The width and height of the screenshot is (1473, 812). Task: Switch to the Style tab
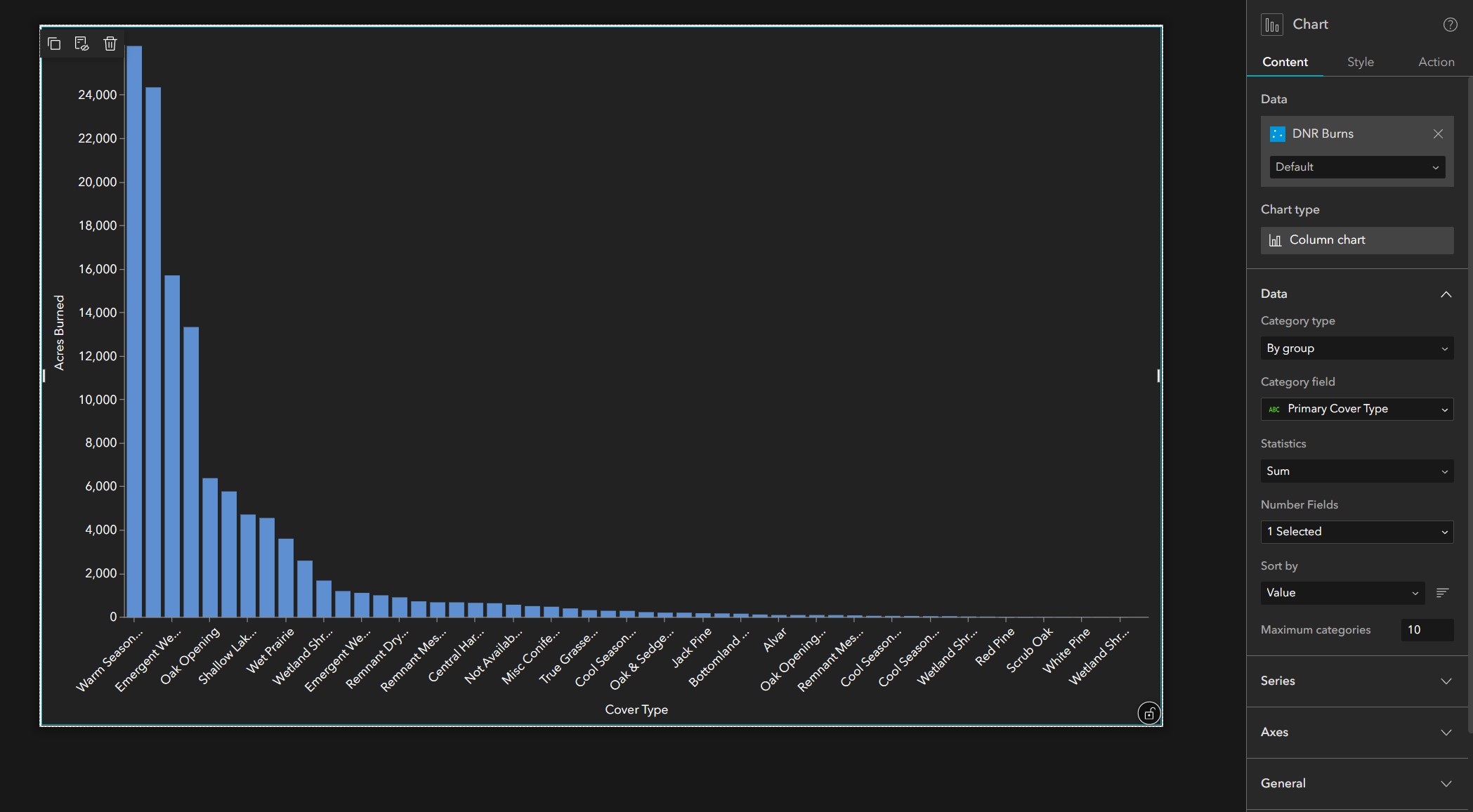(x=1360, y=62)
